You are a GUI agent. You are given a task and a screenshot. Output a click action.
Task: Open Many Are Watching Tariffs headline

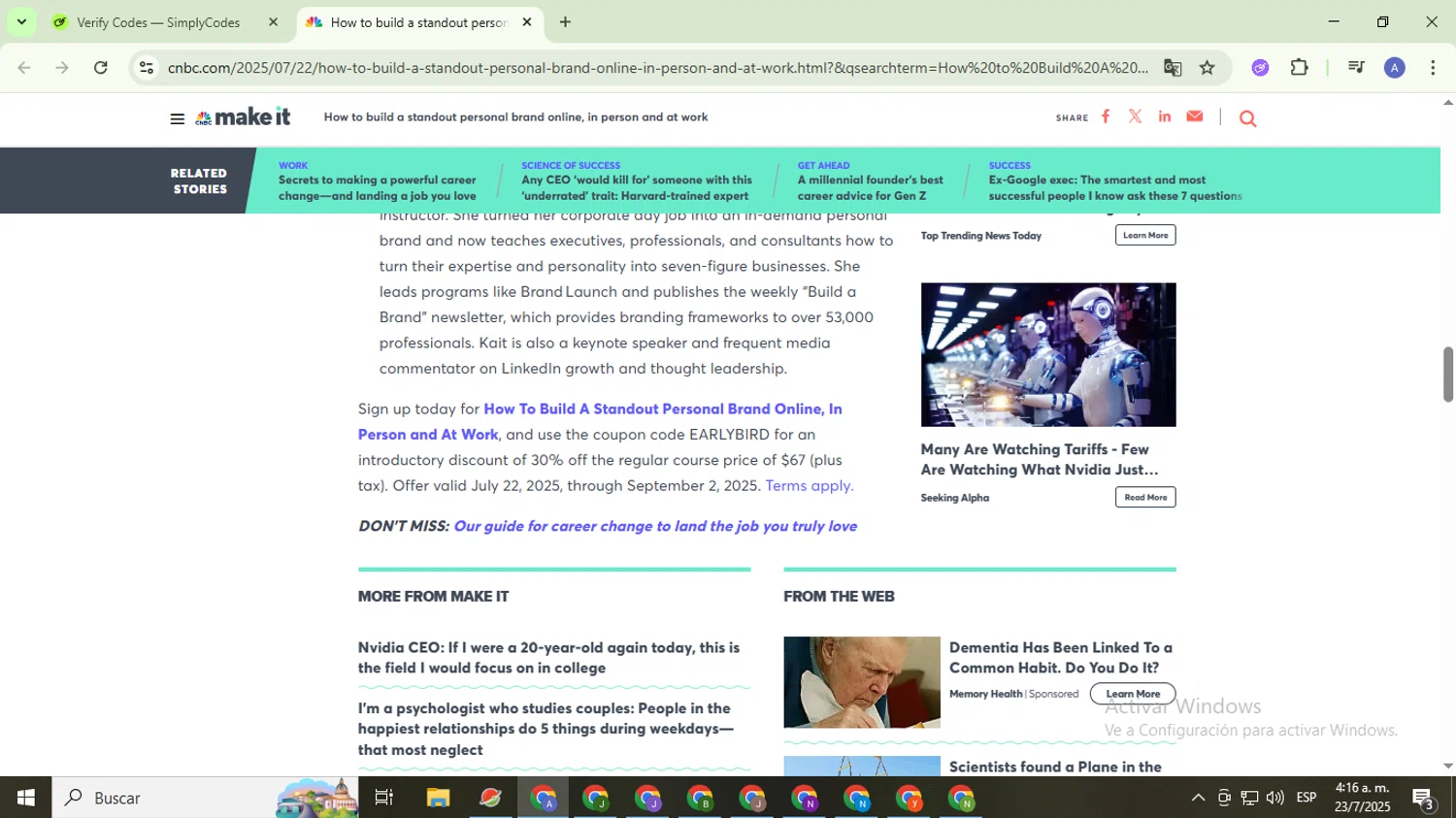[1040, 460]
